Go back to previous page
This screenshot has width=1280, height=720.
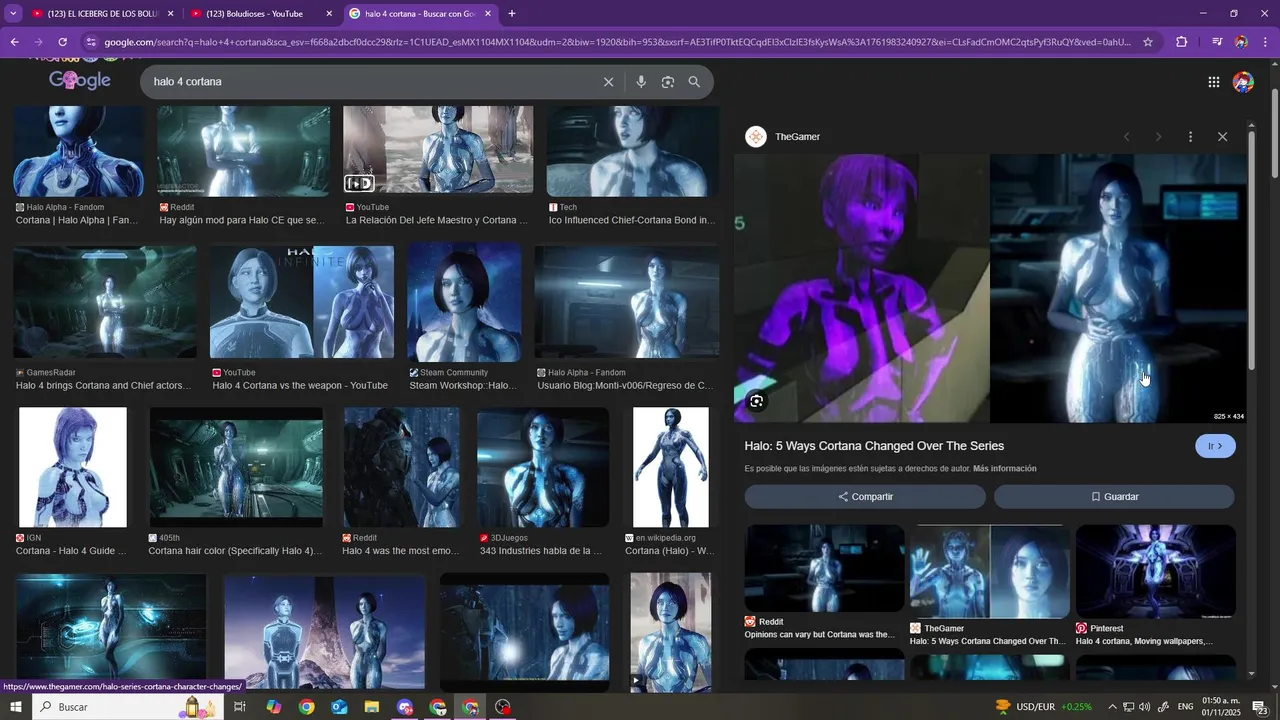click(14, 42)
